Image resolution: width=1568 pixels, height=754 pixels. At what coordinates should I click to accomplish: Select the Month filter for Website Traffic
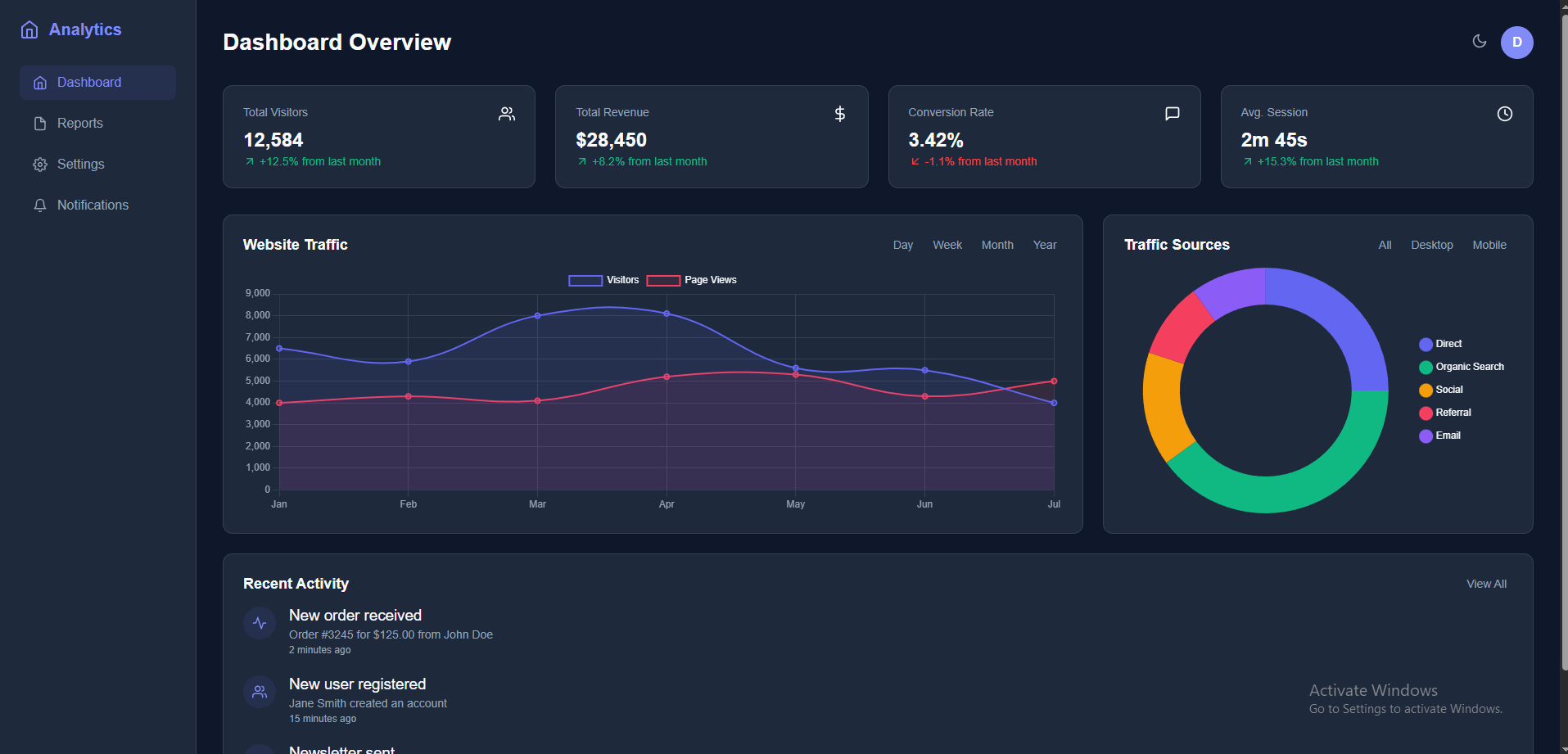[996, 245]
